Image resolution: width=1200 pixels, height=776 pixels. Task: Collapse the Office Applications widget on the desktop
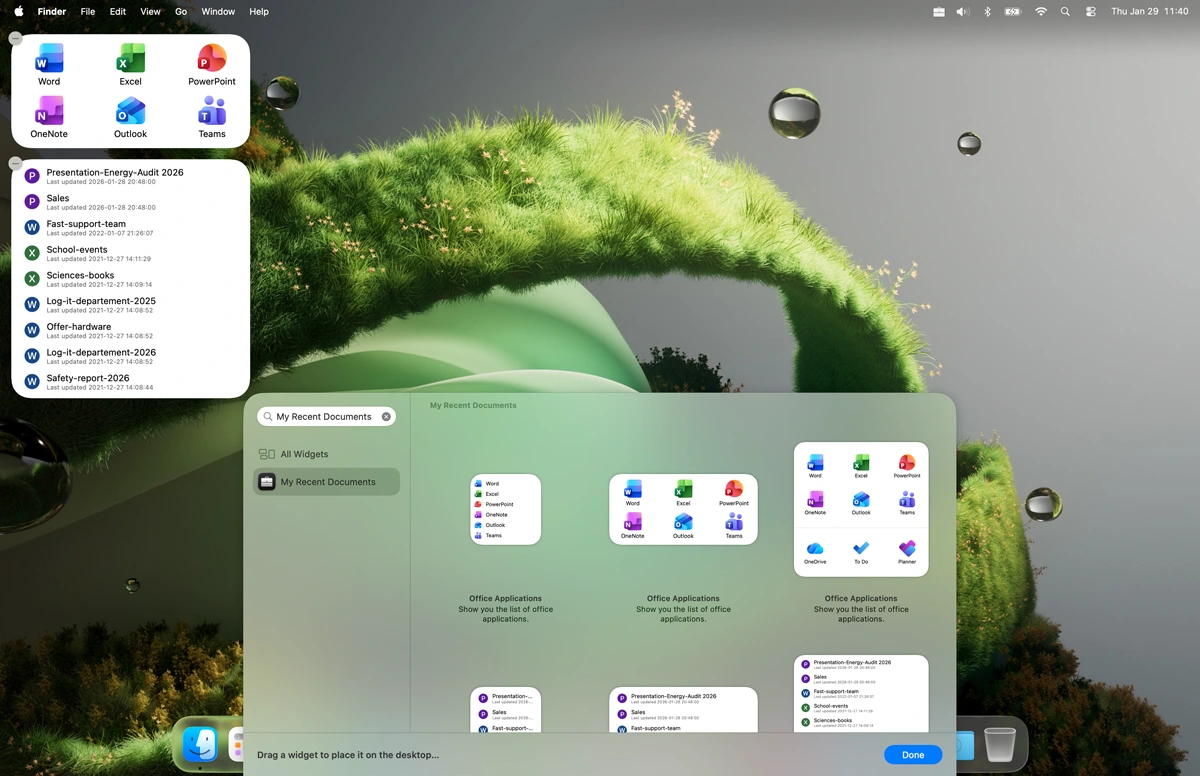pos(15,38)
